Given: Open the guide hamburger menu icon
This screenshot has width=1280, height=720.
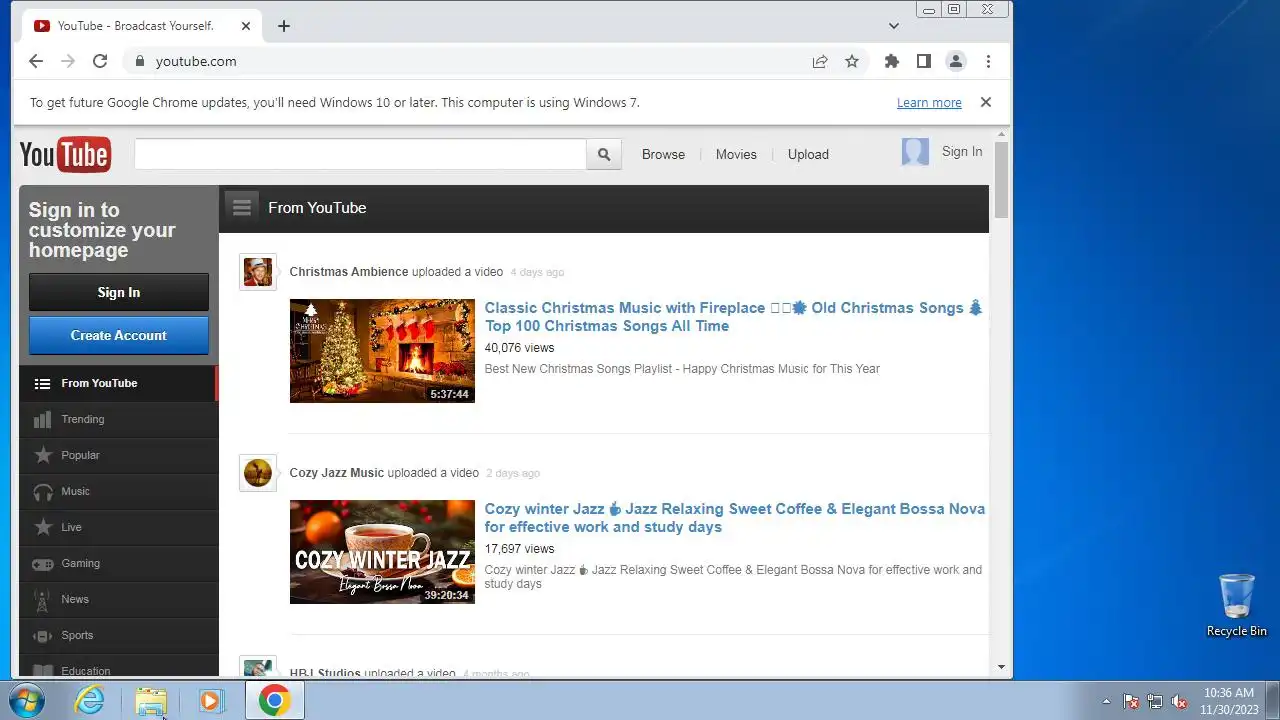Looking at the screenshot, I should tap(241, 207).
